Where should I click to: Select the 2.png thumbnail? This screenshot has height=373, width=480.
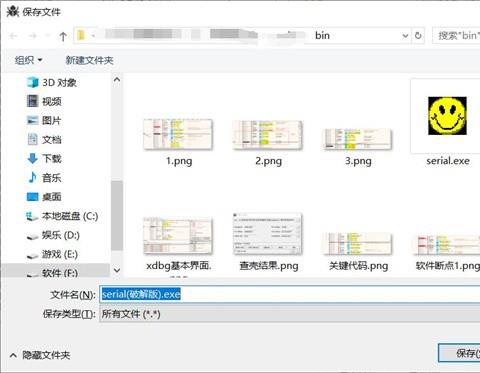[x=268, y=135]
